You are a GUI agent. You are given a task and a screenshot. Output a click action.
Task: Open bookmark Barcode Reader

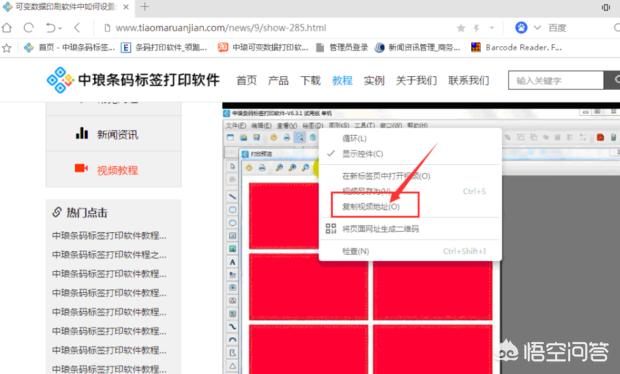pos(516,48)
